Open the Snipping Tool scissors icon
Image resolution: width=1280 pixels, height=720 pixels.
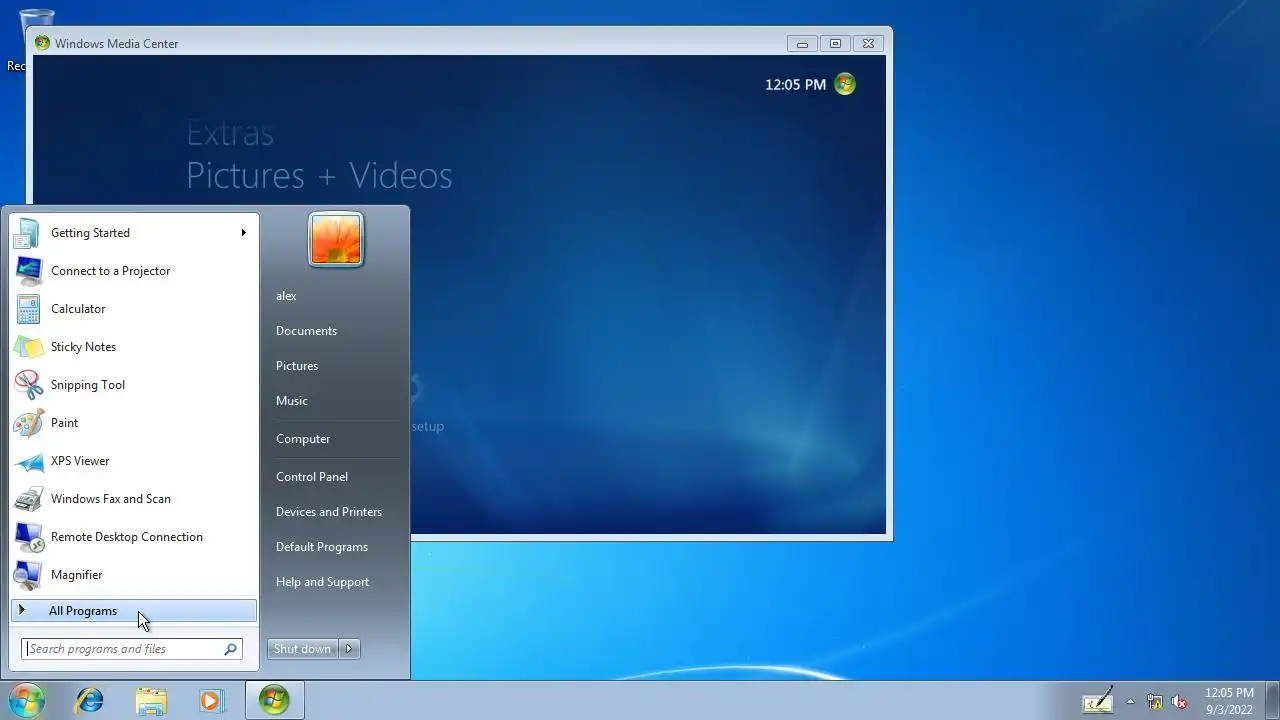pos(28,385)
